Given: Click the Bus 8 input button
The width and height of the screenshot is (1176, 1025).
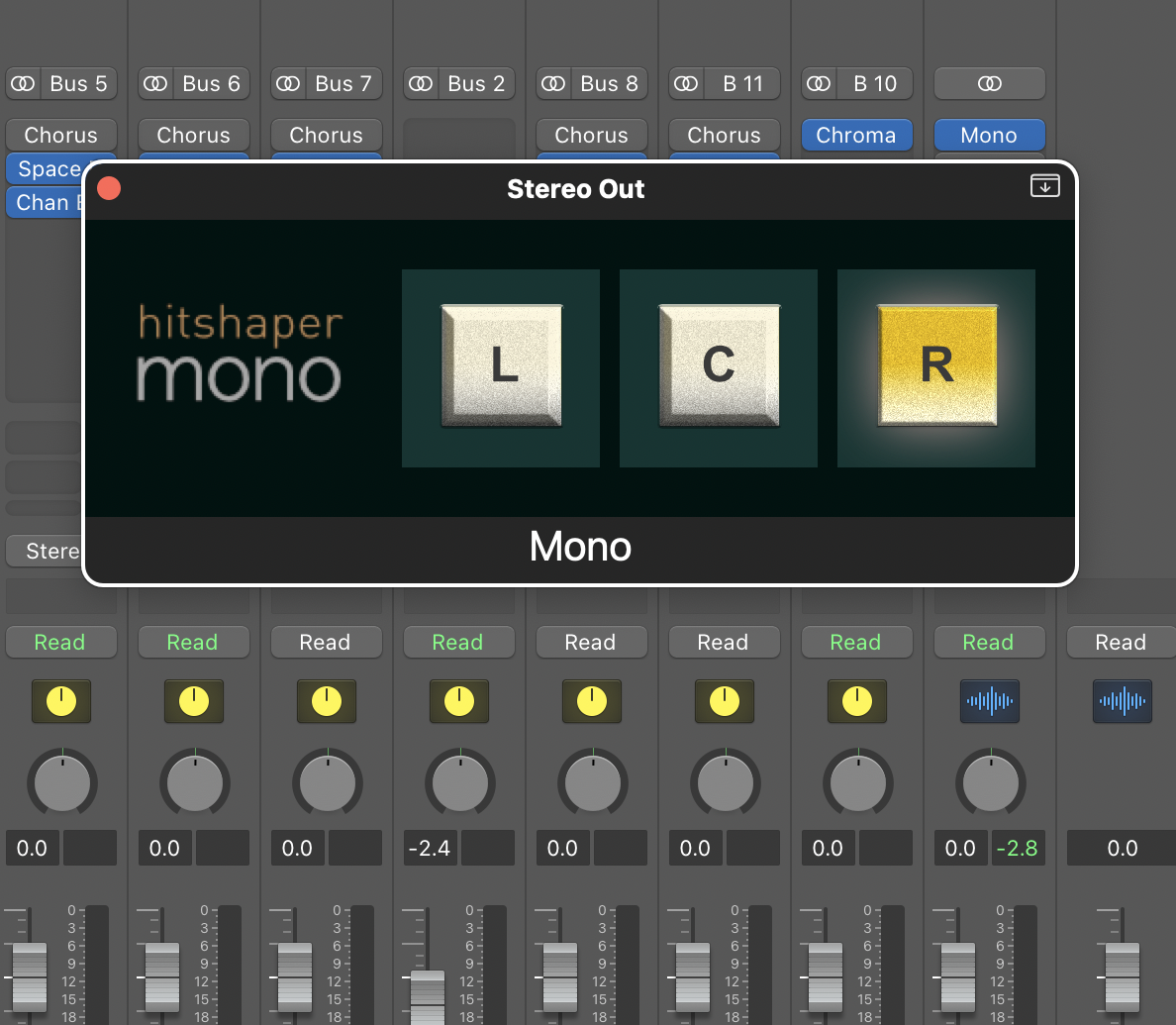Looking at the screenshot, I should [x=609, y=84].
